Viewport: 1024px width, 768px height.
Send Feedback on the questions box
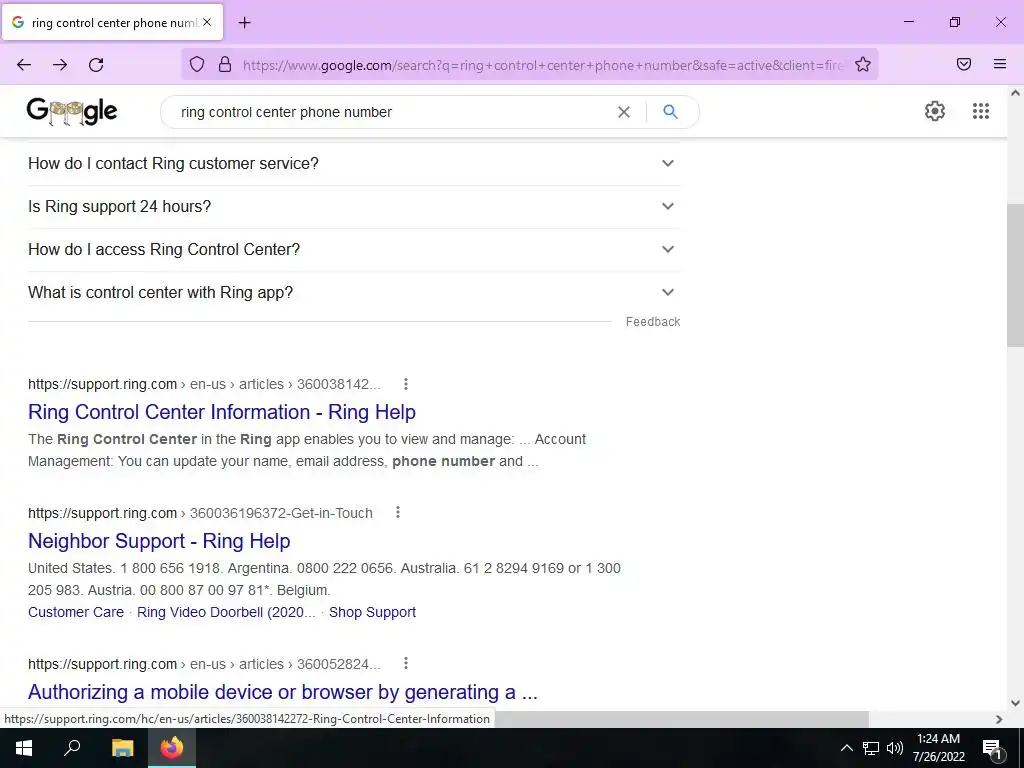point(652,322)
